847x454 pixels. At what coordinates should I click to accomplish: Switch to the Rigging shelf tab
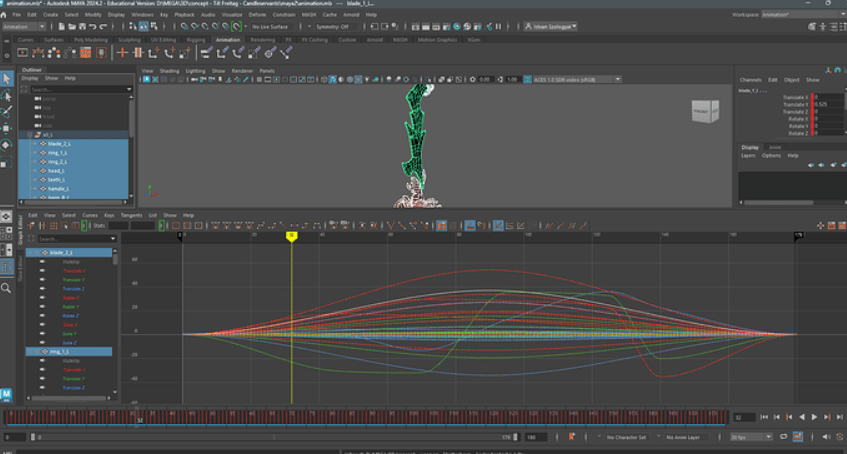coord(196,40)
